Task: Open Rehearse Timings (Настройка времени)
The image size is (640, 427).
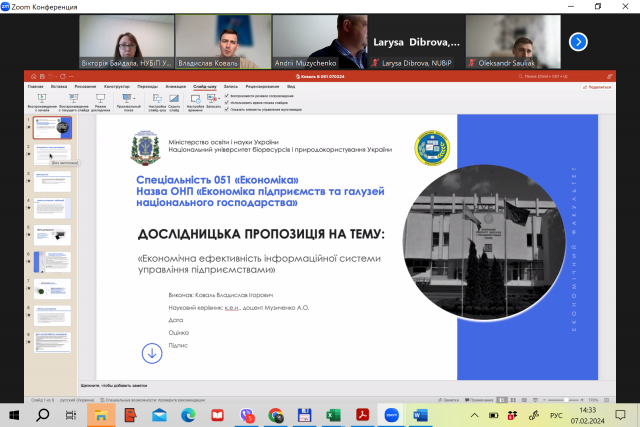Action: 196,99
